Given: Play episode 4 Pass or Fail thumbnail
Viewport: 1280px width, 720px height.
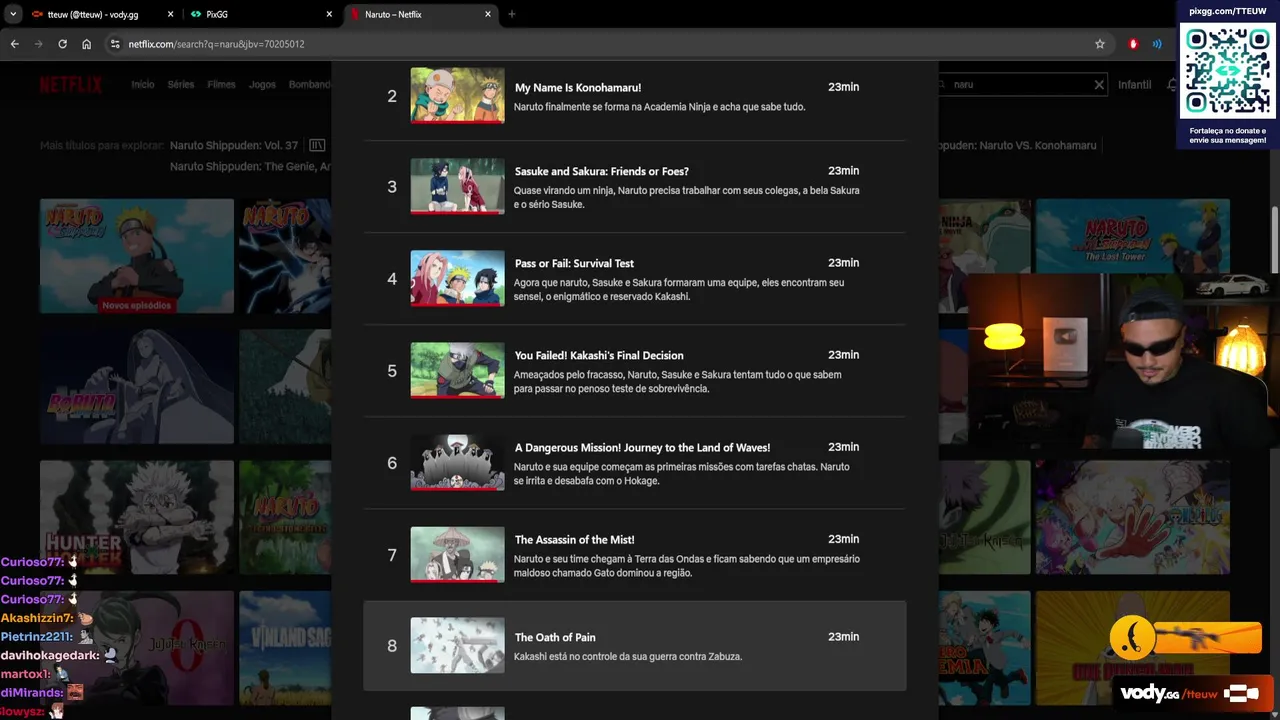Looking at the screenshot, I should point(457,278).
